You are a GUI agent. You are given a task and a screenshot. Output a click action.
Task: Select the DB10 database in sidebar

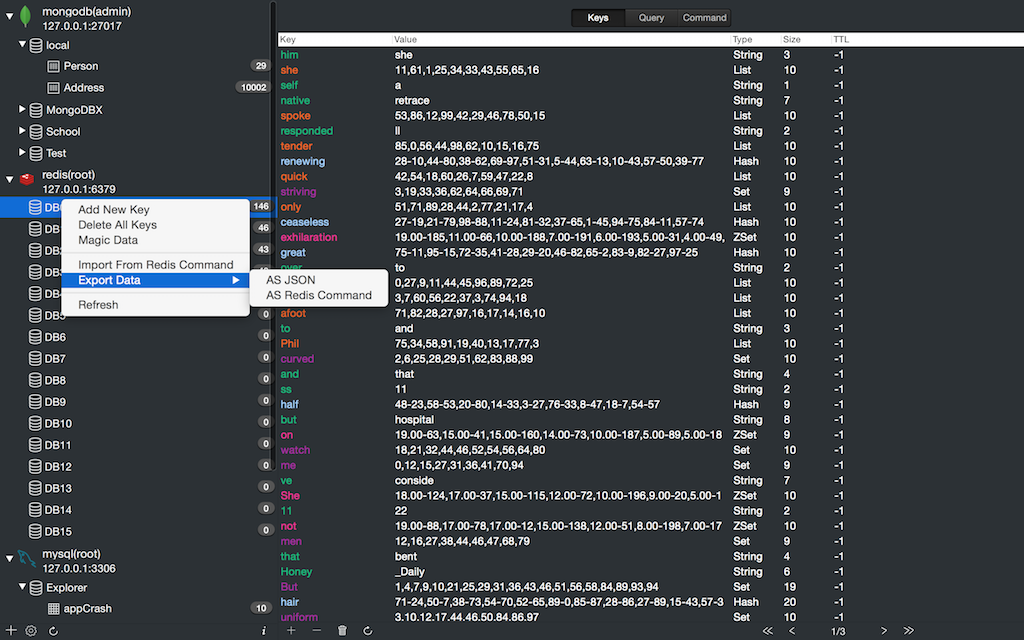(x=58, y=423)
